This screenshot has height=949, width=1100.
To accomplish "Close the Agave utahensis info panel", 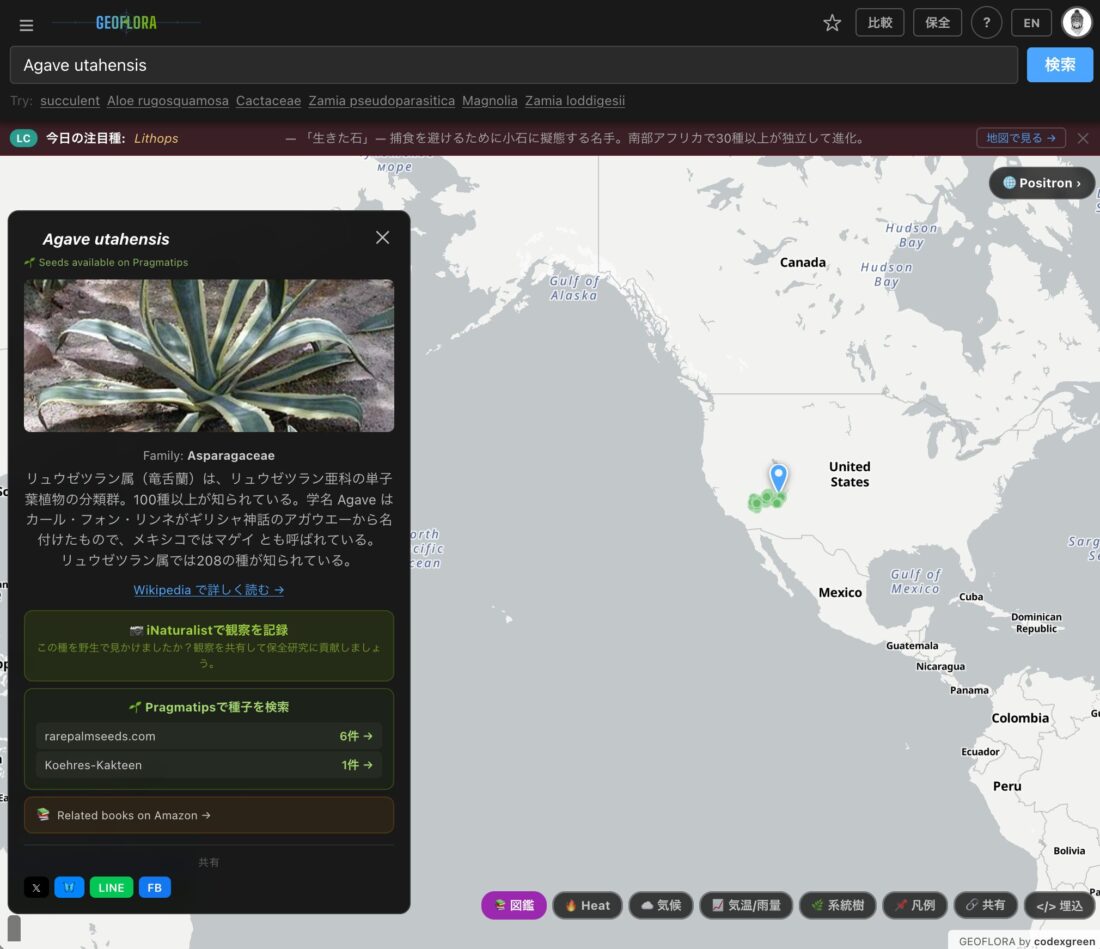I will click(x=382, y=238).
